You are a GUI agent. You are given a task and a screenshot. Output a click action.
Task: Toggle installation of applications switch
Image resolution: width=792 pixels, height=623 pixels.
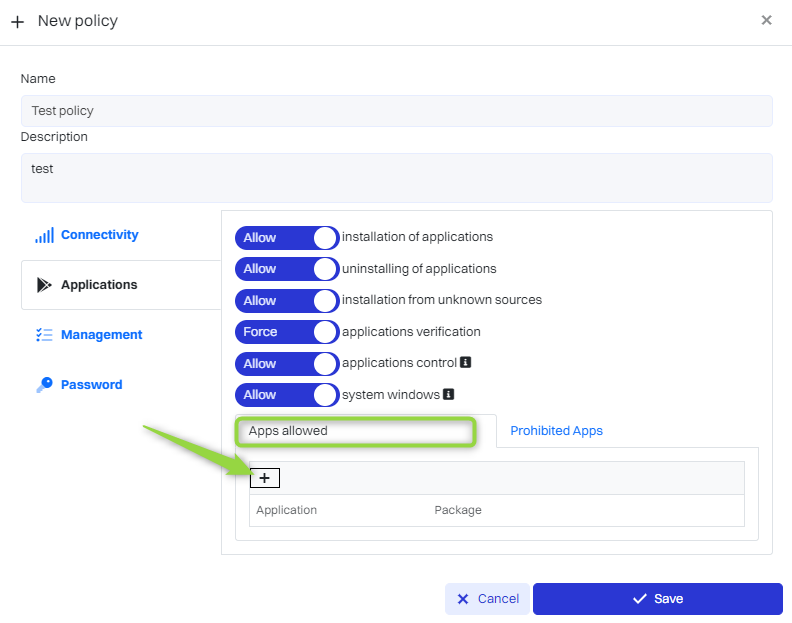[287, 238]
